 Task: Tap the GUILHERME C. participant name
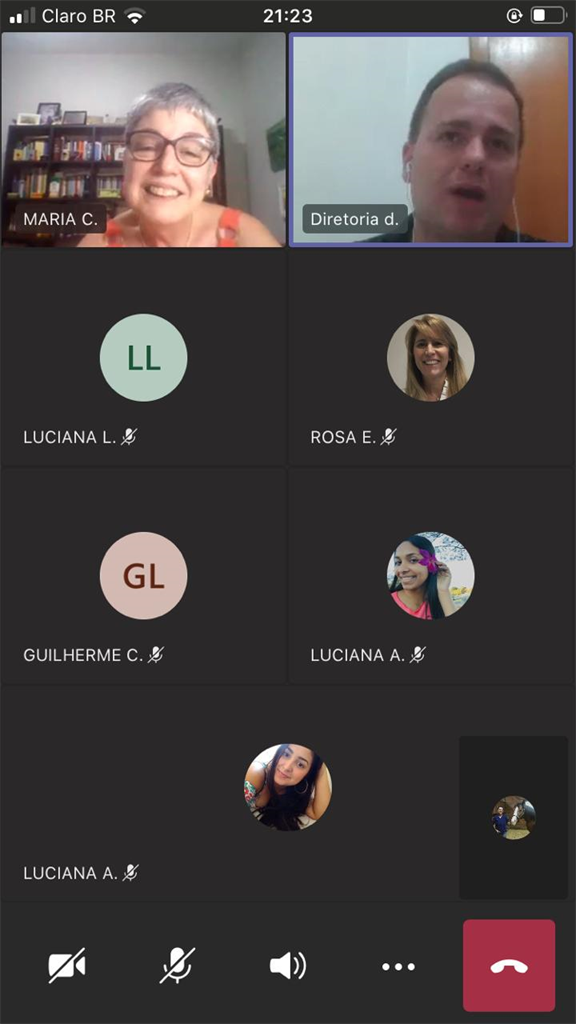83,655
